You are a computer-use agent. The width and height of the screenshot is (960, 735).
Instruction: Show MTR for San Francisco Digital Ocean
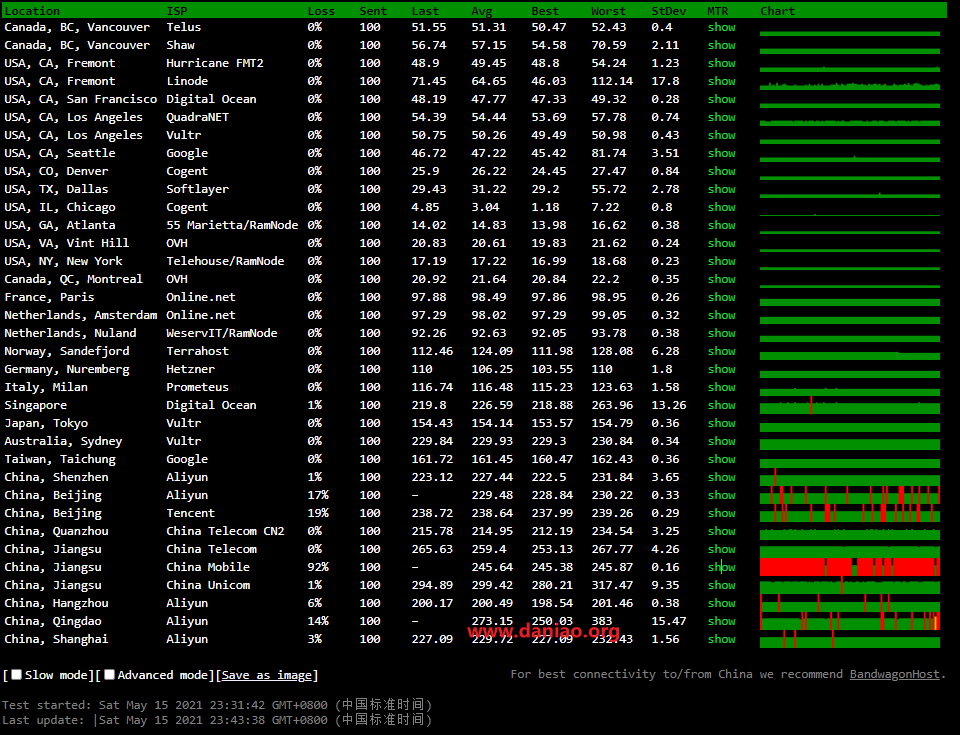(x=721, y=99)
